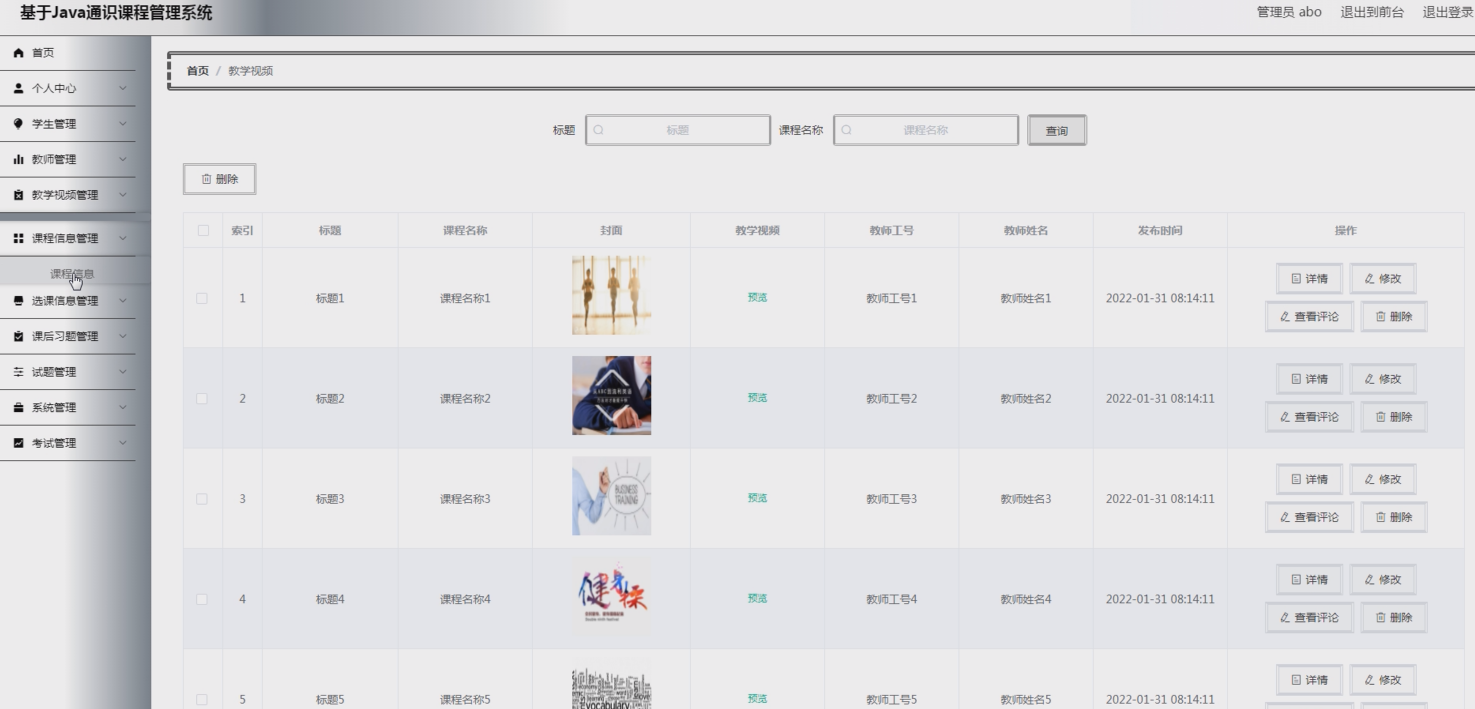Screen dimensions: 1475x709
Task: Open the 系统管理 sidebar menu label
Action: point(54,407)
